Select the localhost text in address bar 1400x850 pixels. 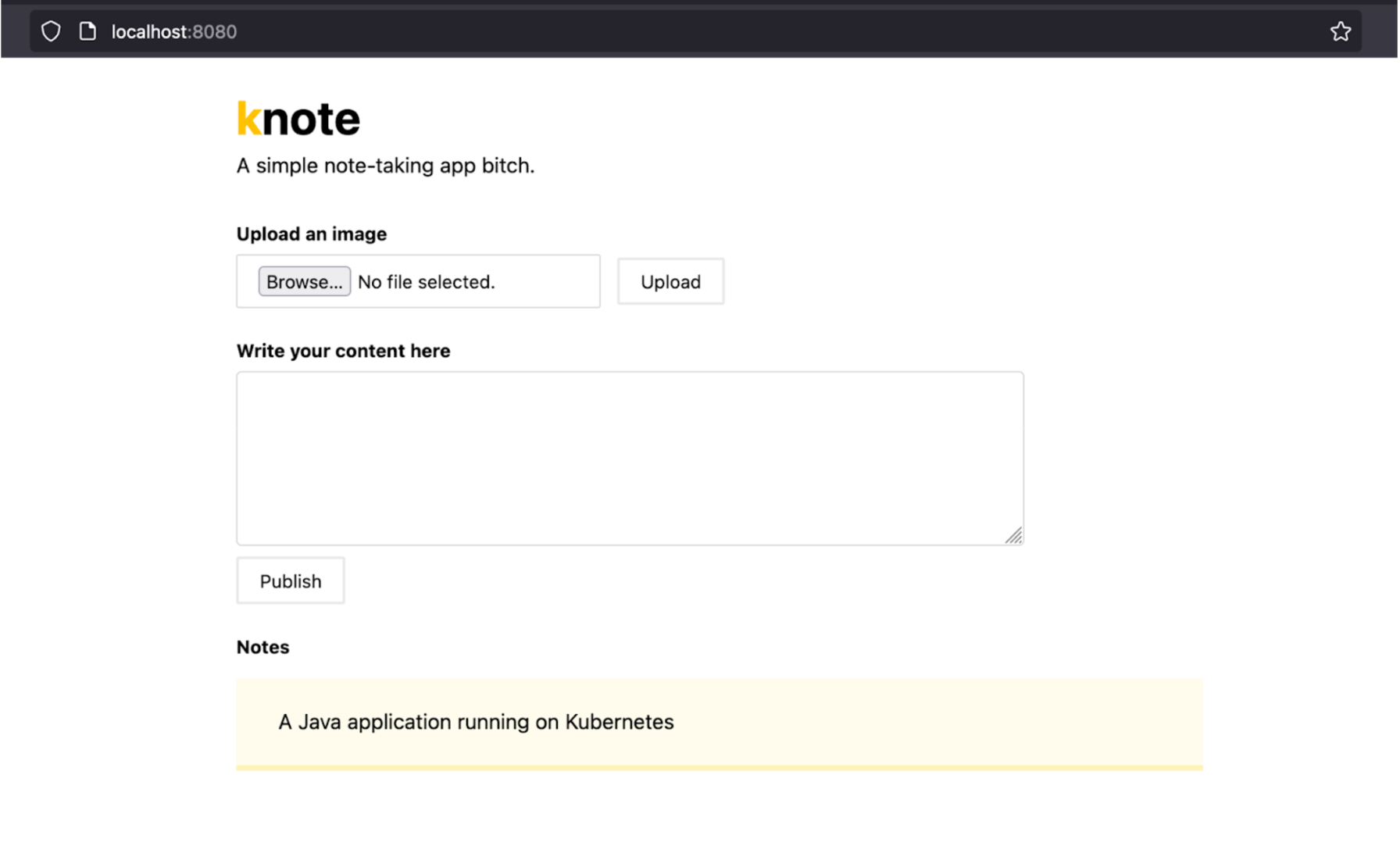click(x=149, y=32)
